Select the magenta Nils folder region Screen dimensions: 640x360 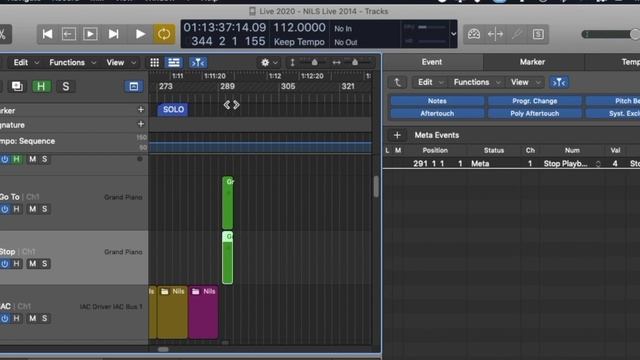(203, 312)
